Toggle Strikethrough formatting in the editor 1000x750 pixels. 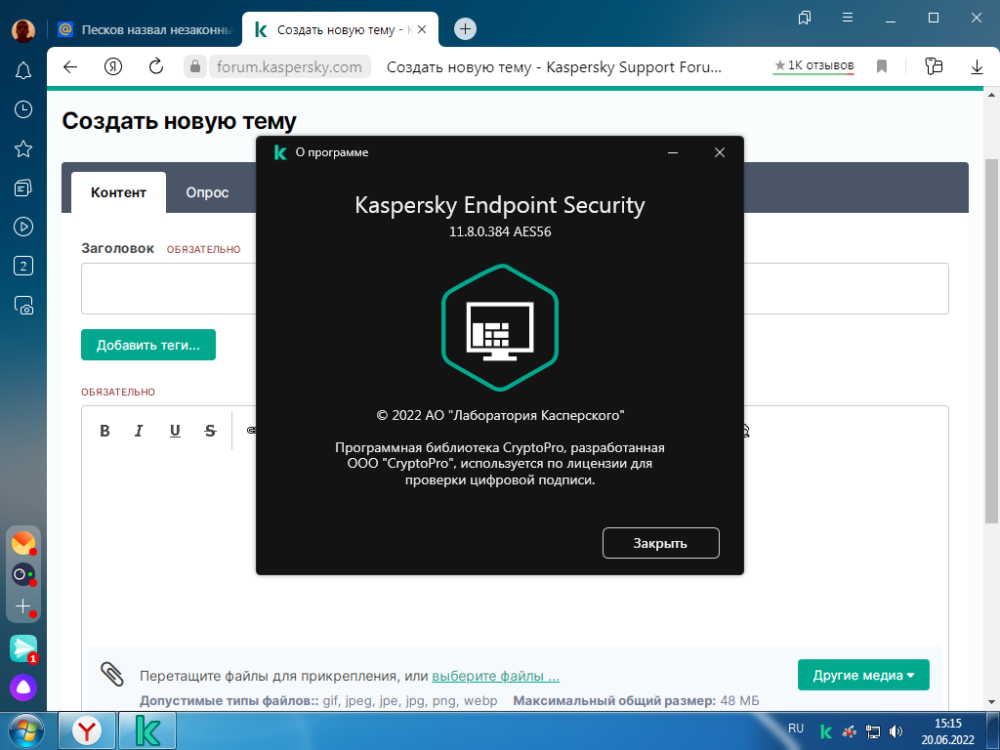210,431
